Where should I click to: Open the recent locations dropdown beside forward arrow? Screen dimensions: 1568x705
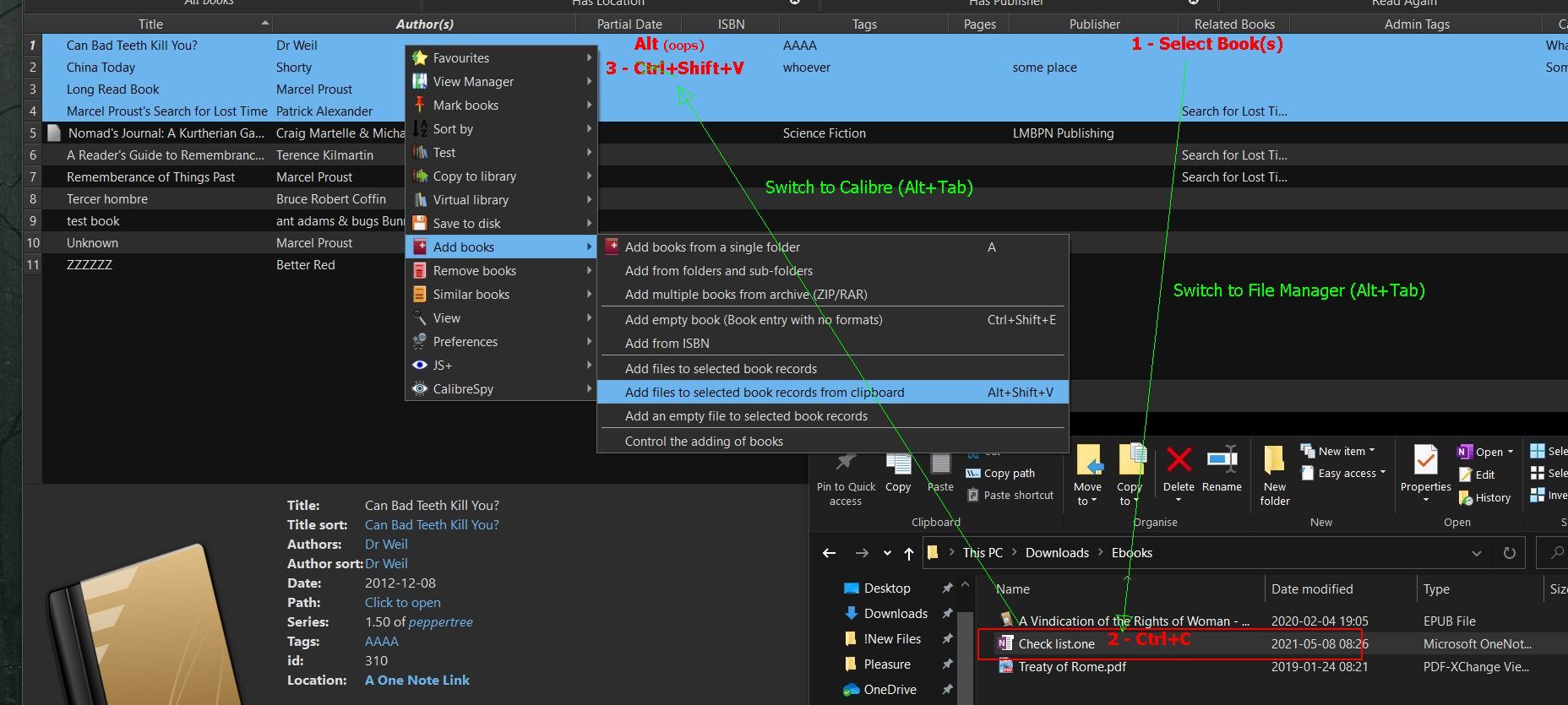tap(887, 553)
